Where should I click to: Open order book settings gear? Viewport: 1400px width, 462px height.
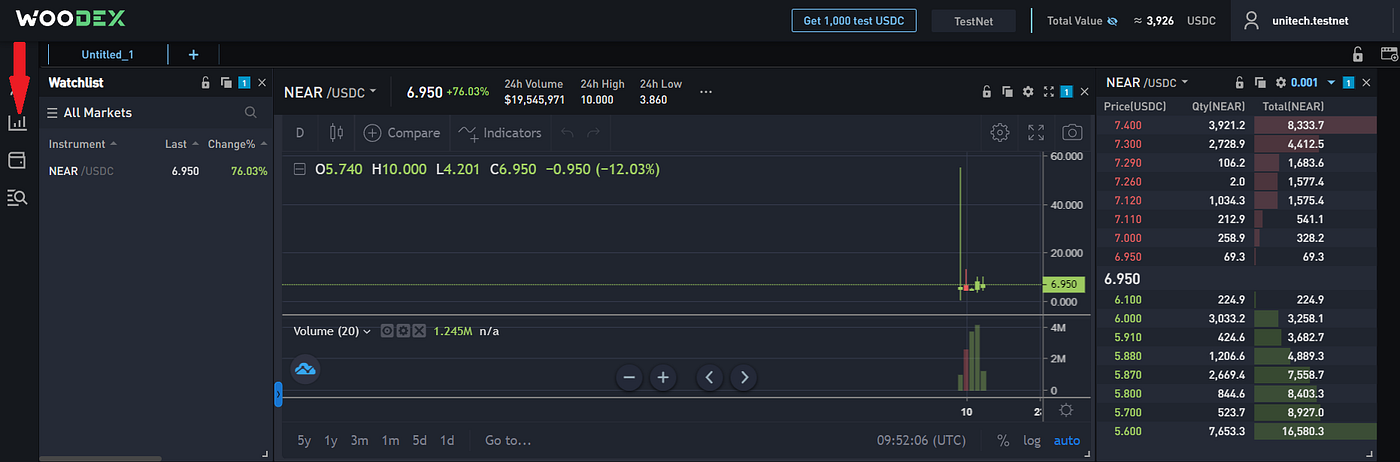[1280, 83]
